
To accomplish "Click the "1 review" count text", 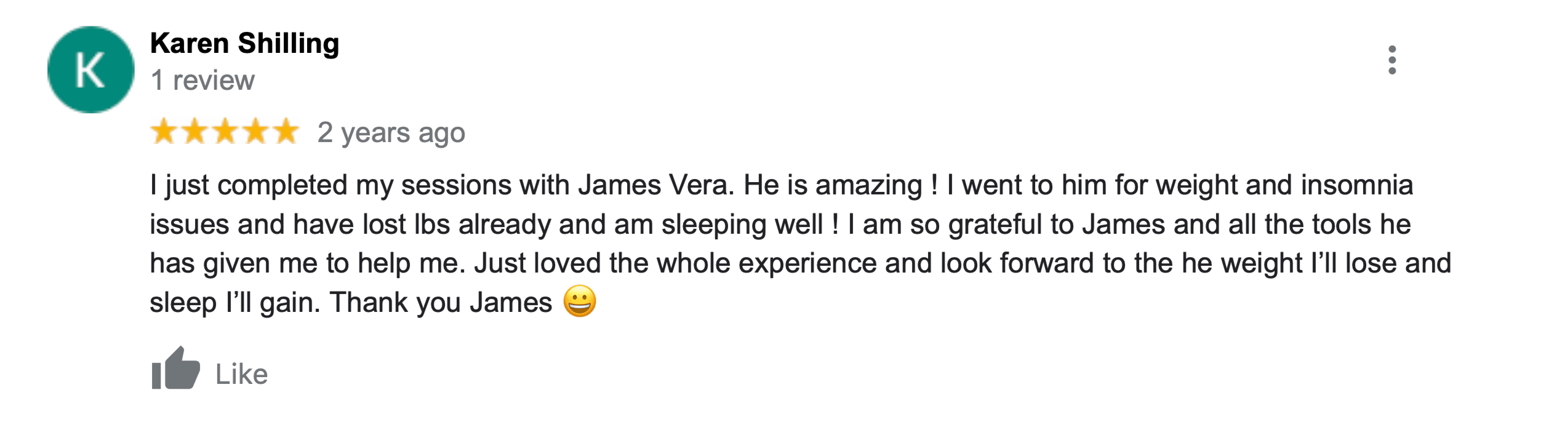I will pos(202,81).
